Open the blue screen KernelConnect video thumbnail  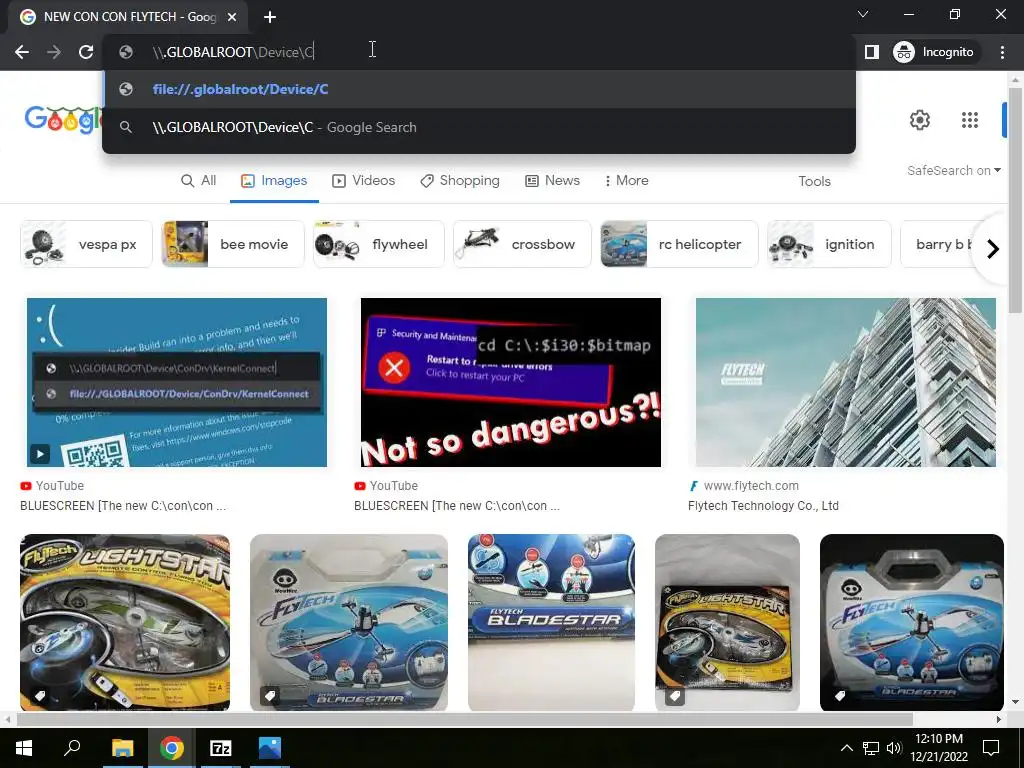click(176, 383)
